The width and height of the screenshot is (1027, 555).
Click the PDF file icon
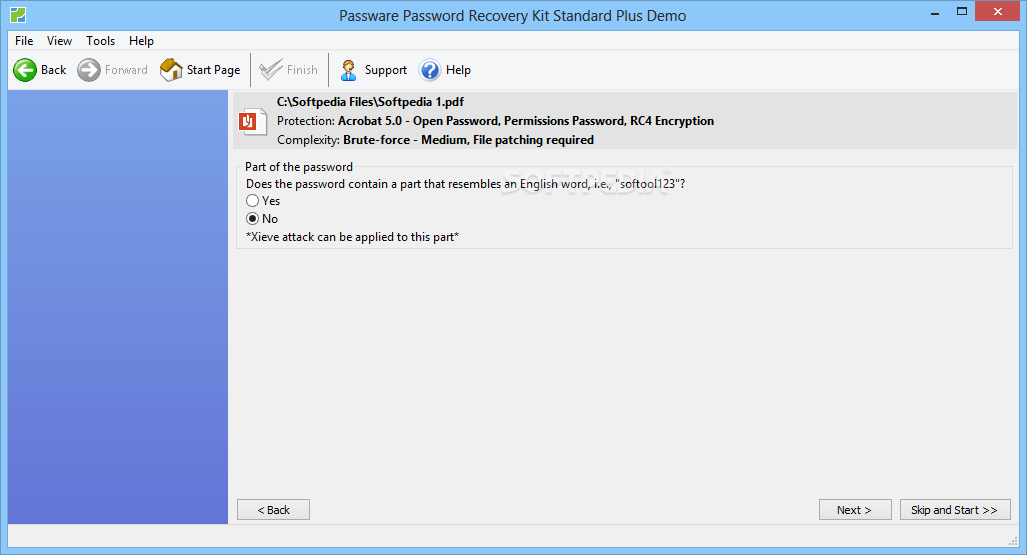(252, 121)
